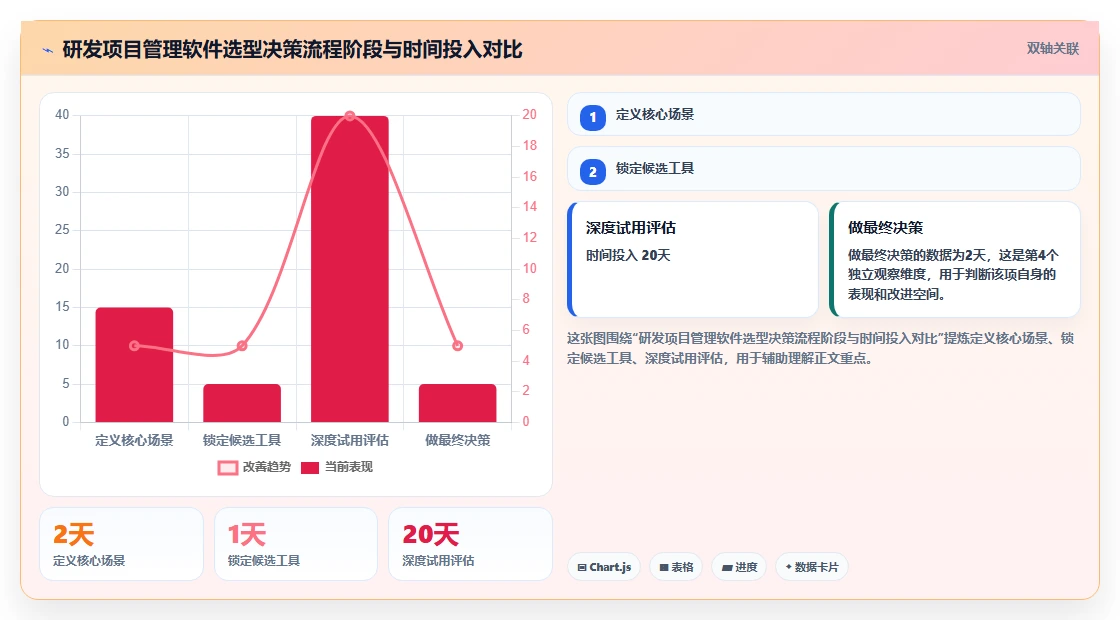Click the 定义核心场景 x-axis label
The height and width of the screenshot is (620, 1120).
point(134,440)
